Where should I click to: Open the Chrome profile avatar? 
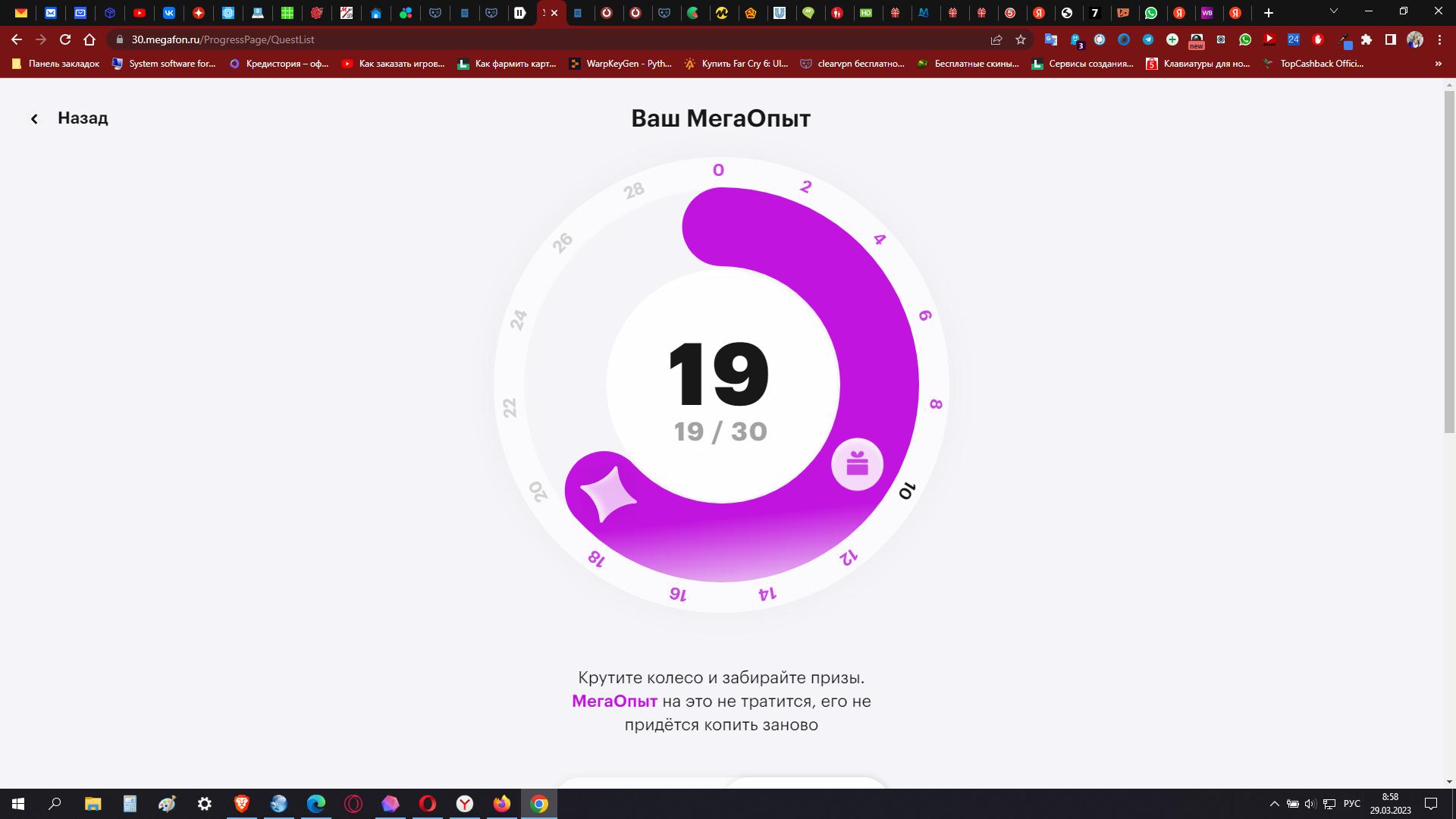click(1415, 39)
